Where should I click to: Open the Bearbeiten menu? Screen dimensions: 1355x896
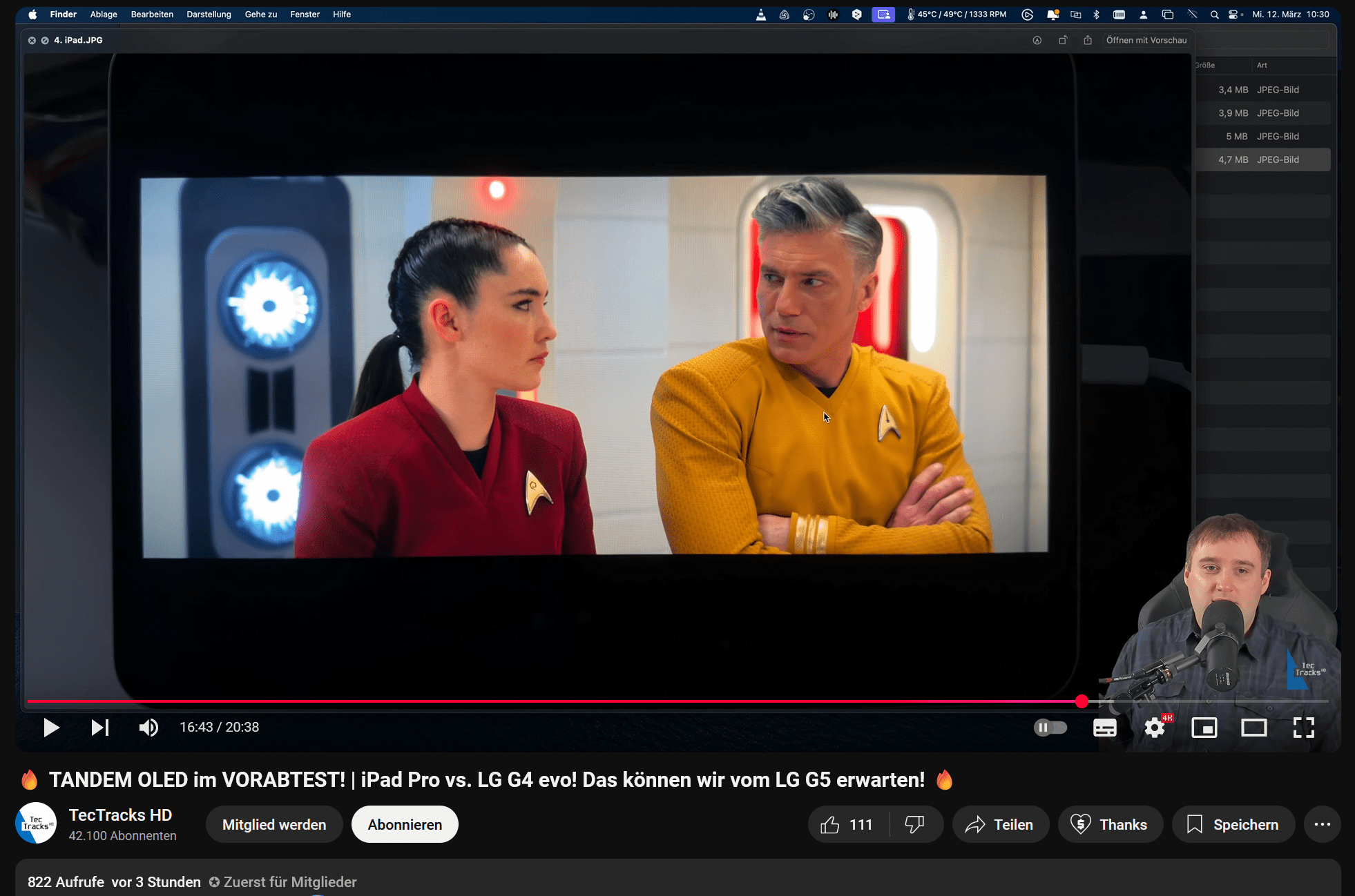tap(152, 14)
